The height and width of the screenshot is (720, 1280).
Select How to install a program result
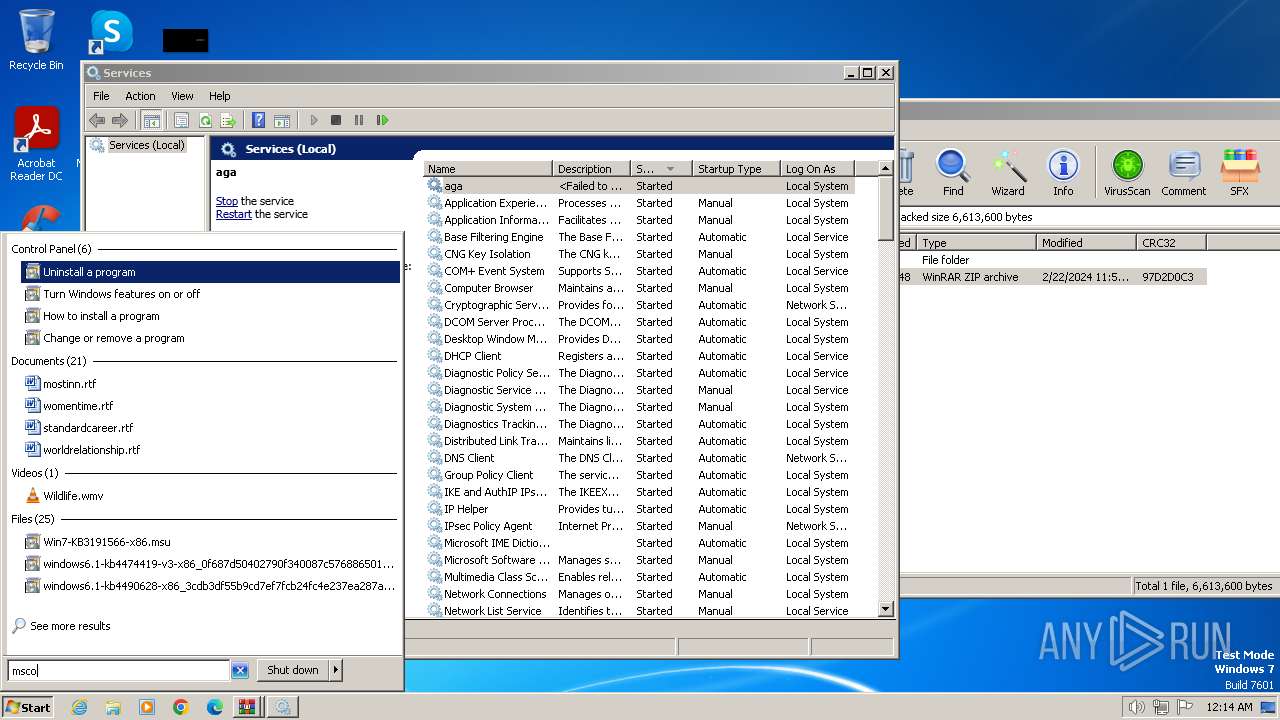210,316
